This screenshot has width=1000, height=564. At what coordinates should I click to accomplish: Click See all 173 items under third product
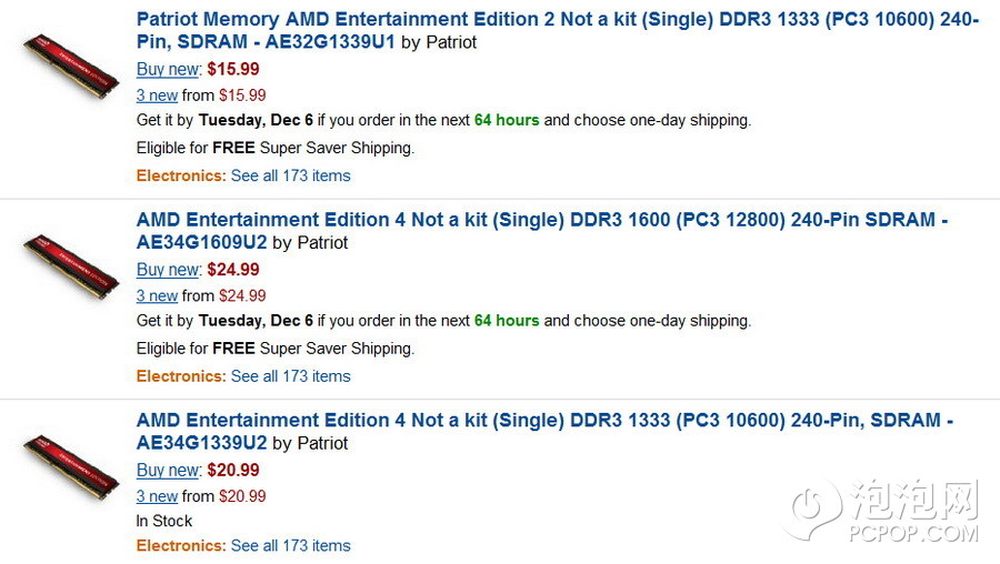(x=290, y=546)
